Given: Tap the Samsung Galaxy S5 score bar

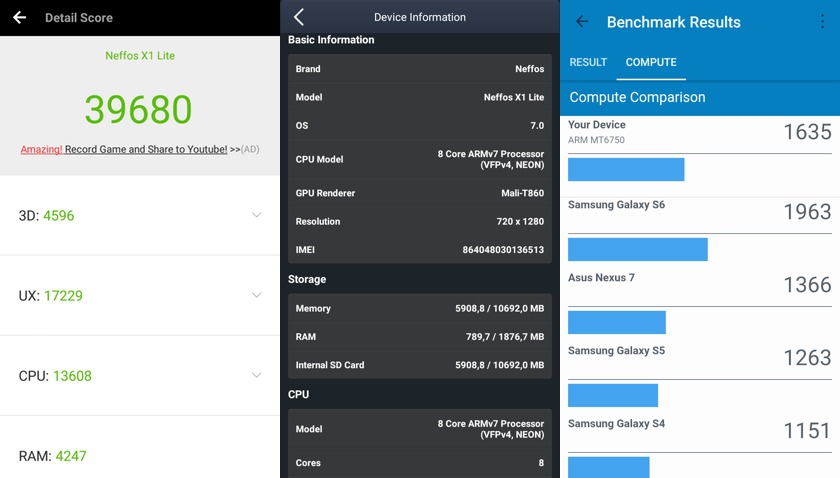Looking at the screenshot, I should pos(613,395).
